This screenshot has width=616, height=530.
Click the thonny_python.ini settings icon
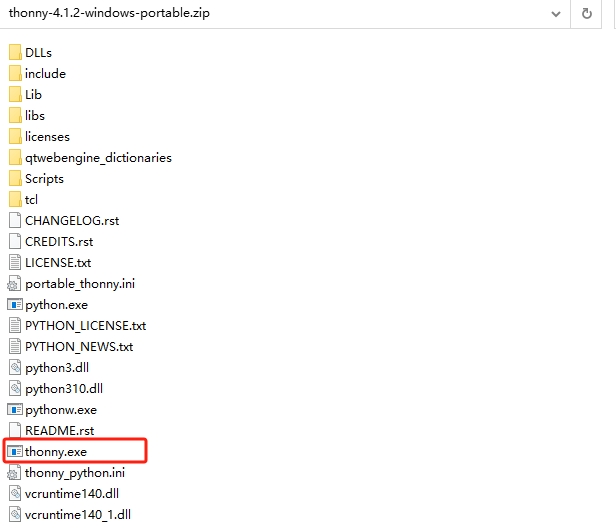[x=14, y=473]
